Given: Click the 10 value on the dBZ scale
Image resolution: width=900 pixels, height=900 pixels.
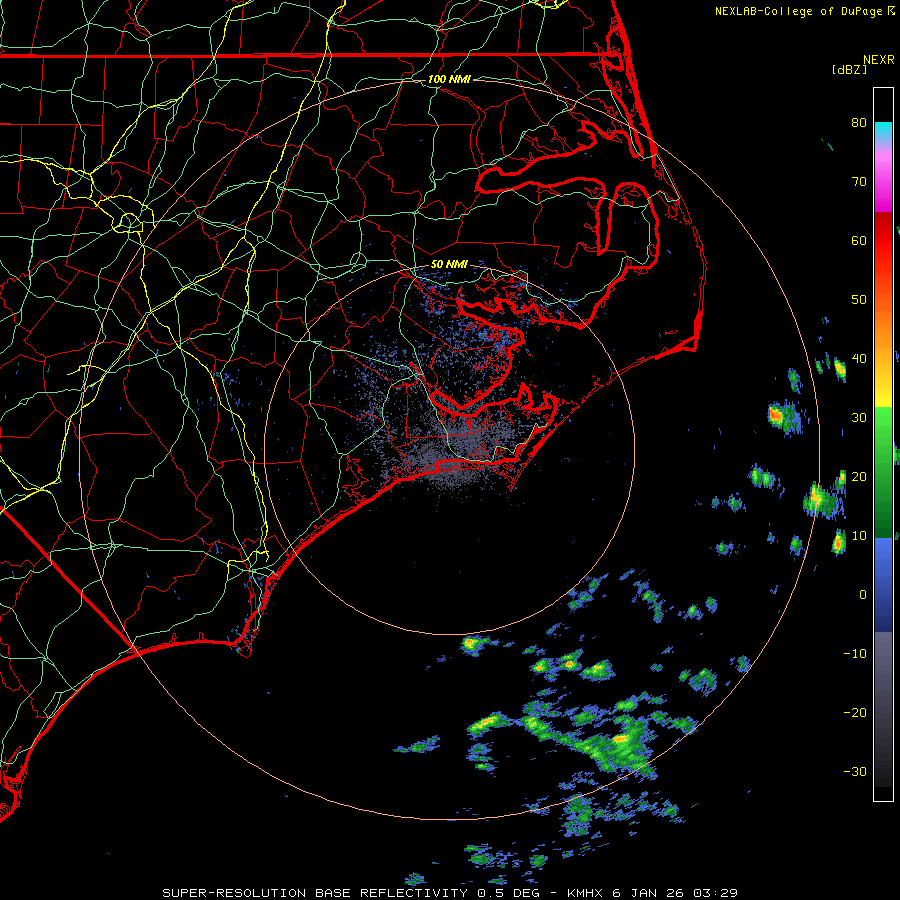Looking at the screenshot, I should click(x=859, y=536).
